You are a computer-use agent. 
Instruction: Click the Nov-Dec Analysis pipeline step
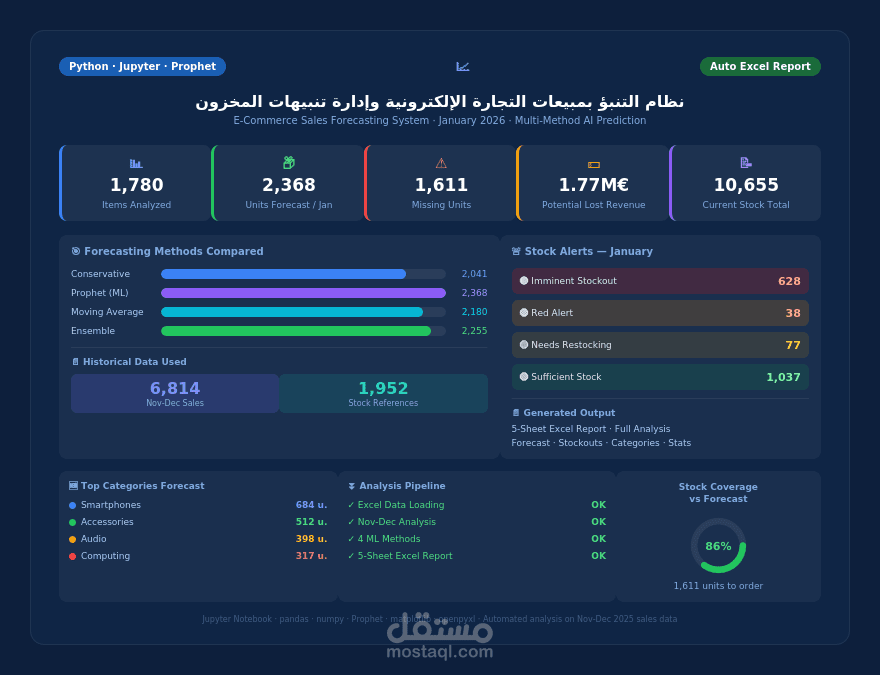[x=392, y=522]
